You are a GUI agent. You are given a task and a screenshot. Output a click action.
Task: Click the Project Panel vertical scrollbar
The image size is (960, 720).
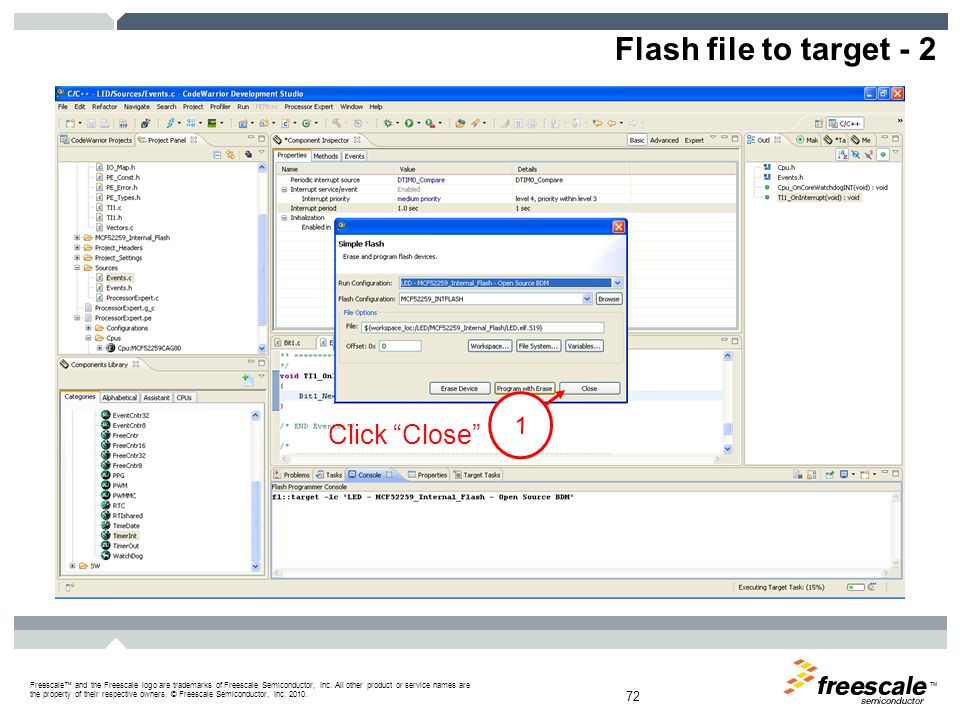(x=262, y=257)
